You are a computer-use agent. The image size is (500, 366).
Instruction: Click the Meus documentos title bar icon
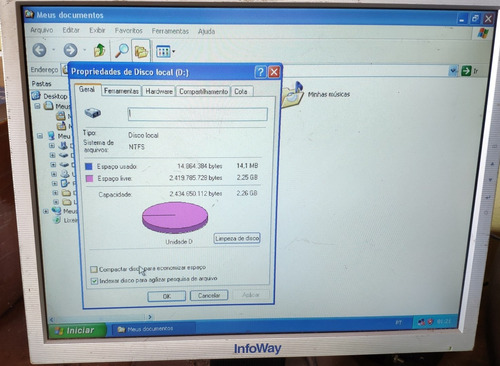pos(29,14)
